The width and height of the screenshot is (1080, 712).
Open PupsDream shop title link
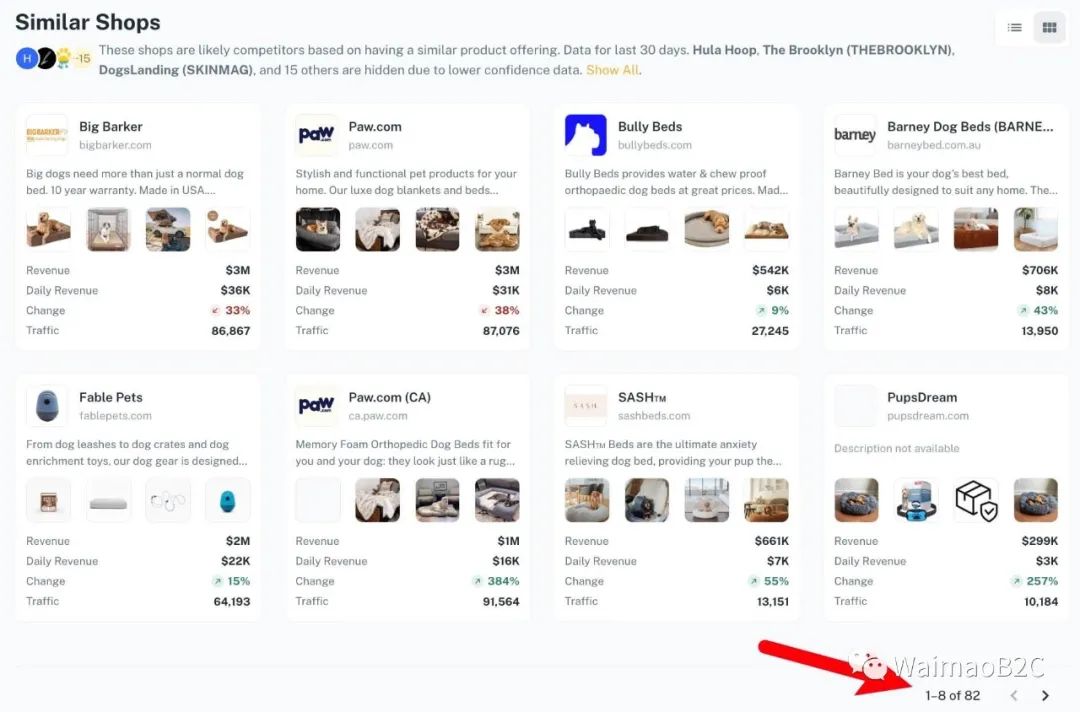click(x=922, y=397)
